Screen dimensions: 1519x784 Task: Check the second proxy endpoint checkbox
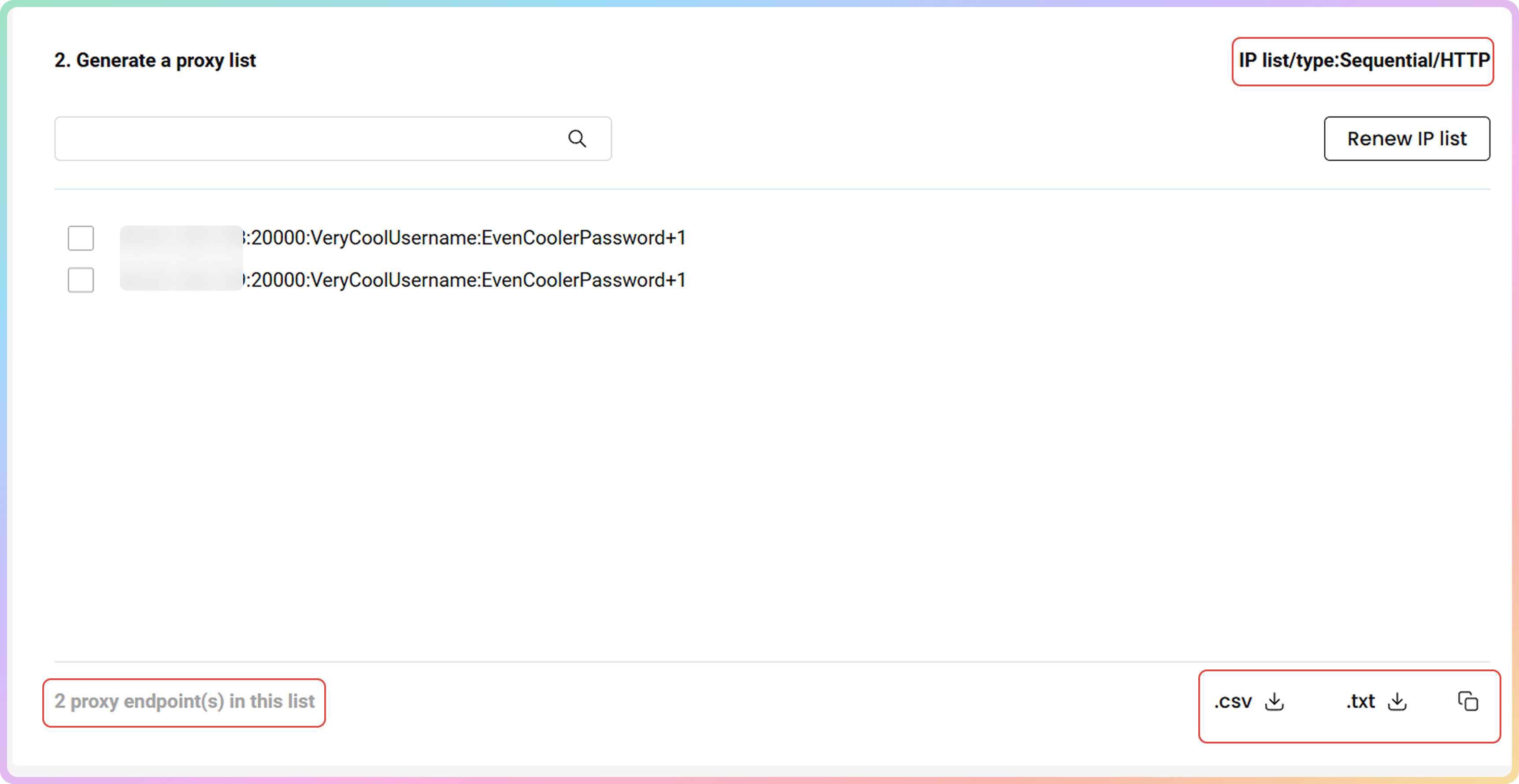coord(81,280)
